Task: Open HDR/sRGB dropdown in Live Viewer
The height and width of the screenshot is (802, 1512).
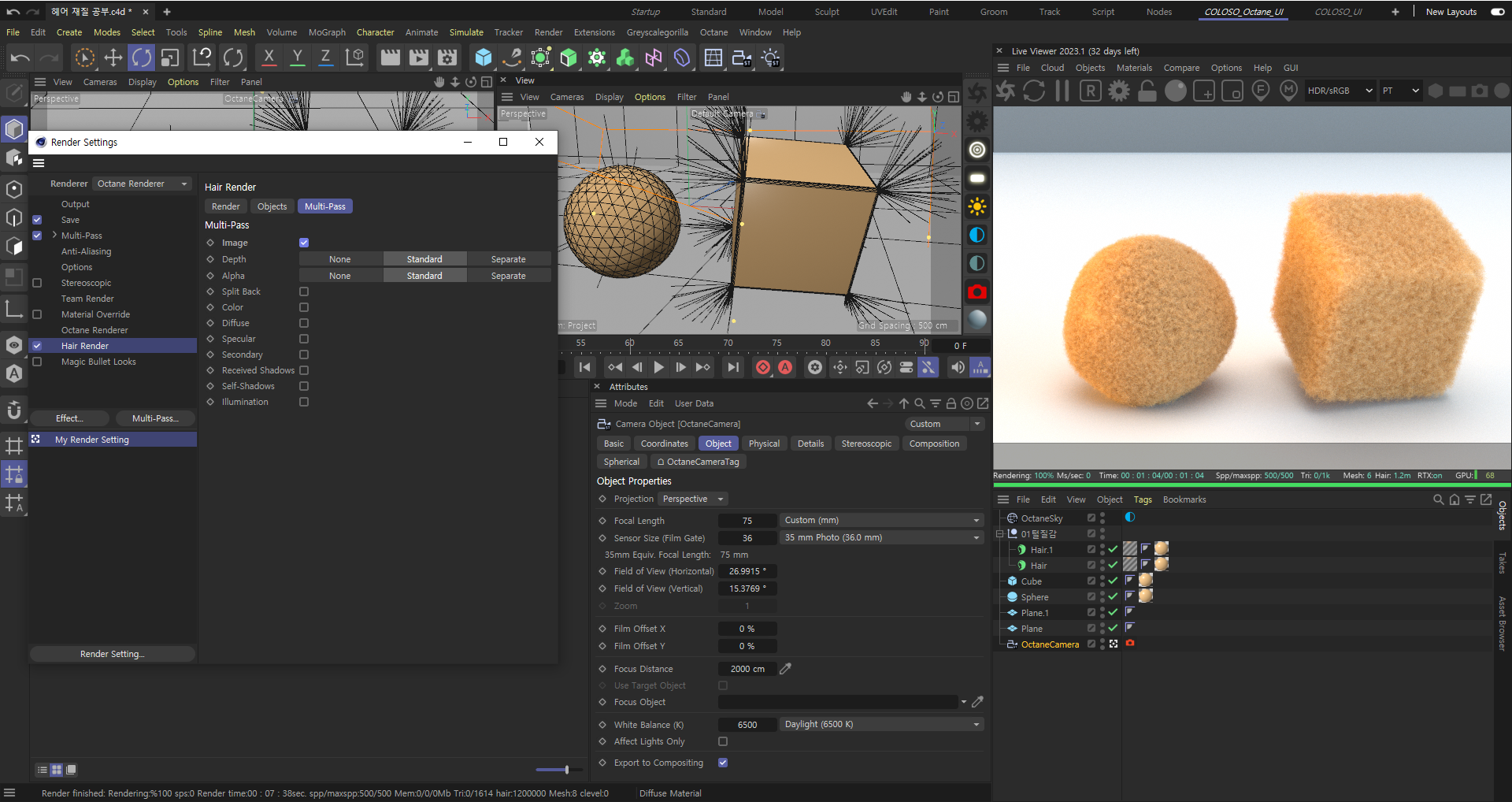Action: (1340, 91)
